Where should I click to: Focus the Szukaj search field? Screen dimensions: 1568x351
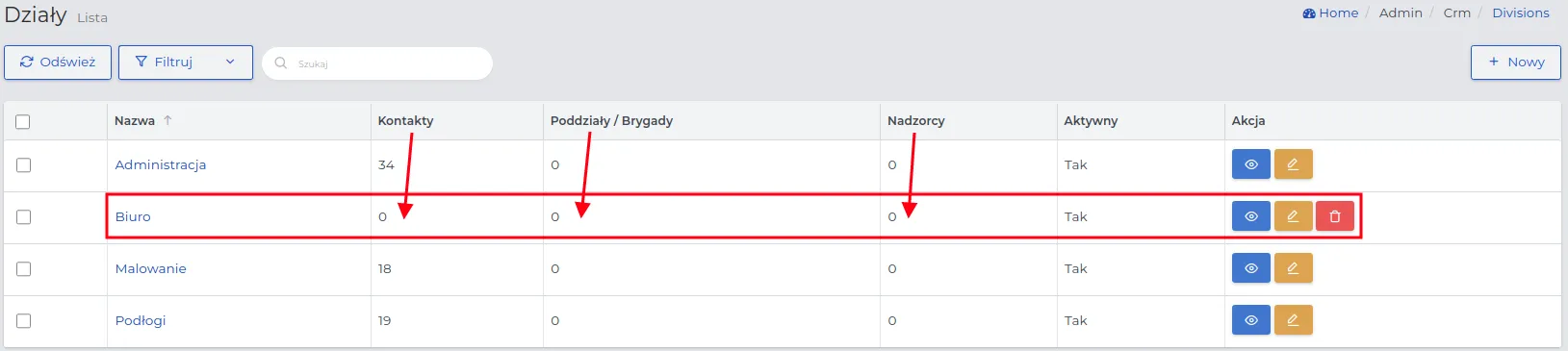(x=377, y=63)
